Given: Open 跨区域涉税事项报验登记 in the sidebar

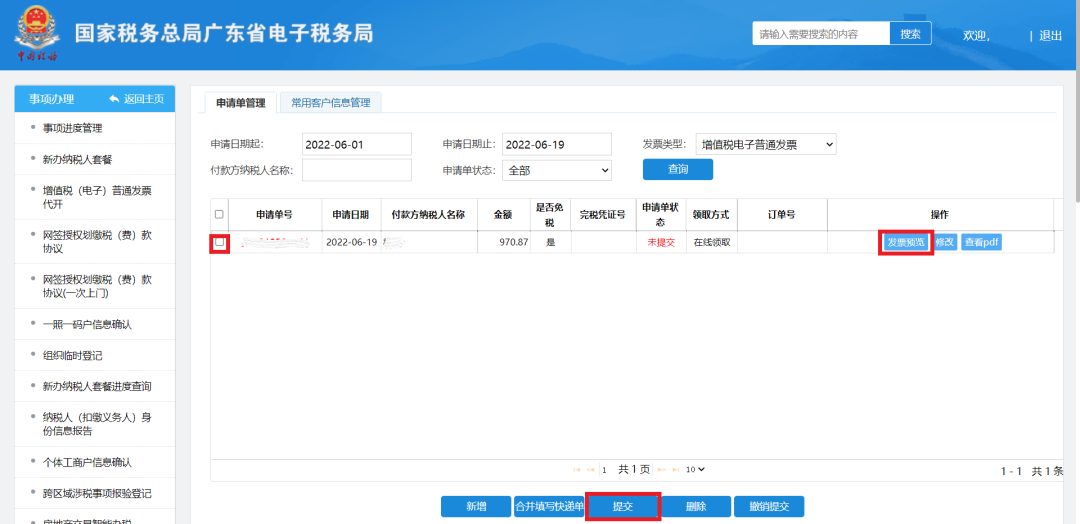Looking at the screenshot, I should tap(97, 493).
